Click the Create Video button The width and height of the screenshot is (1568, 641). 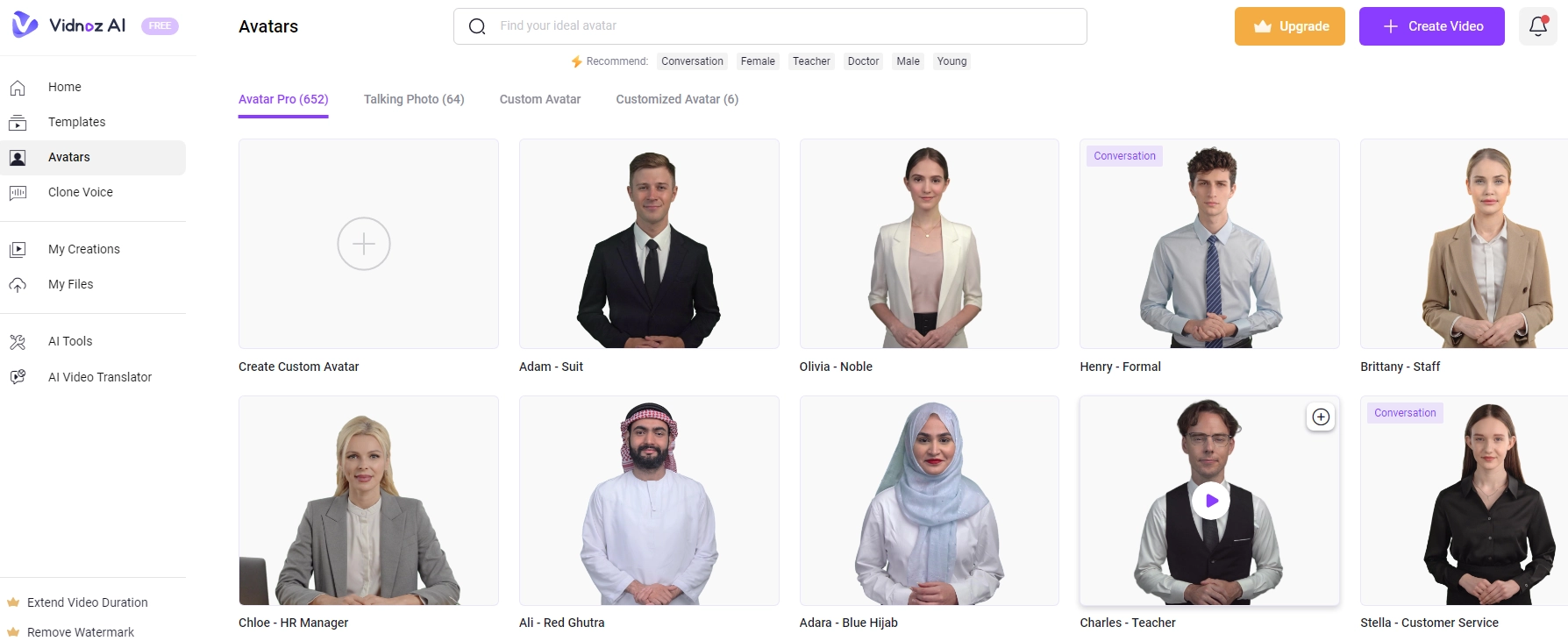[1431, 26]
